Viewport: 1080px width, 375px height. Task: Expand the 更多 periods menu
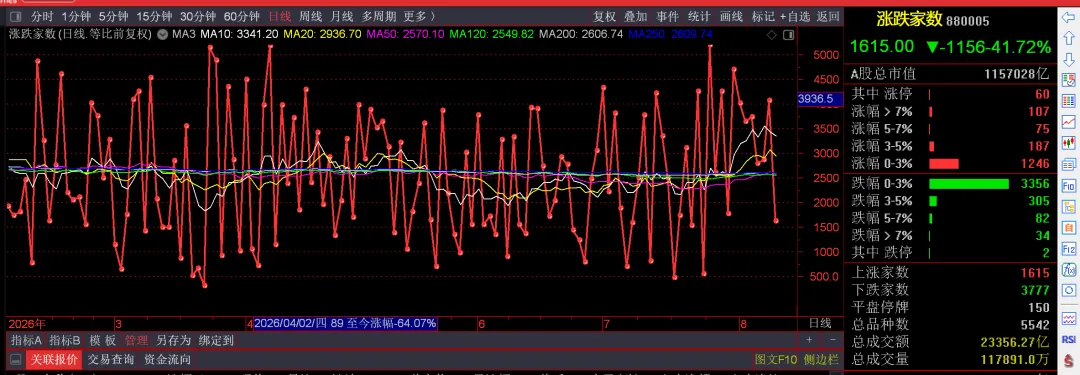[419, 16]
